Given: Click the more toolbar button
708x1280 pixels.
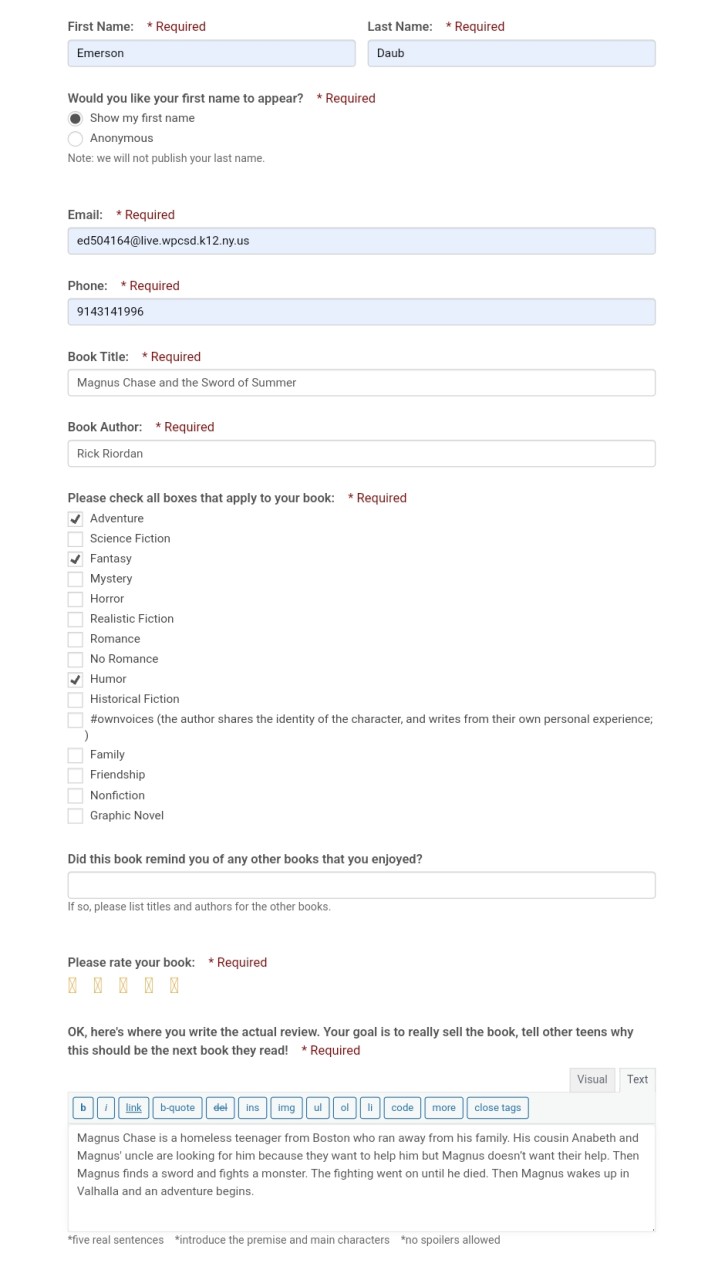Looking at the screenshot, I should [444, 1108].
